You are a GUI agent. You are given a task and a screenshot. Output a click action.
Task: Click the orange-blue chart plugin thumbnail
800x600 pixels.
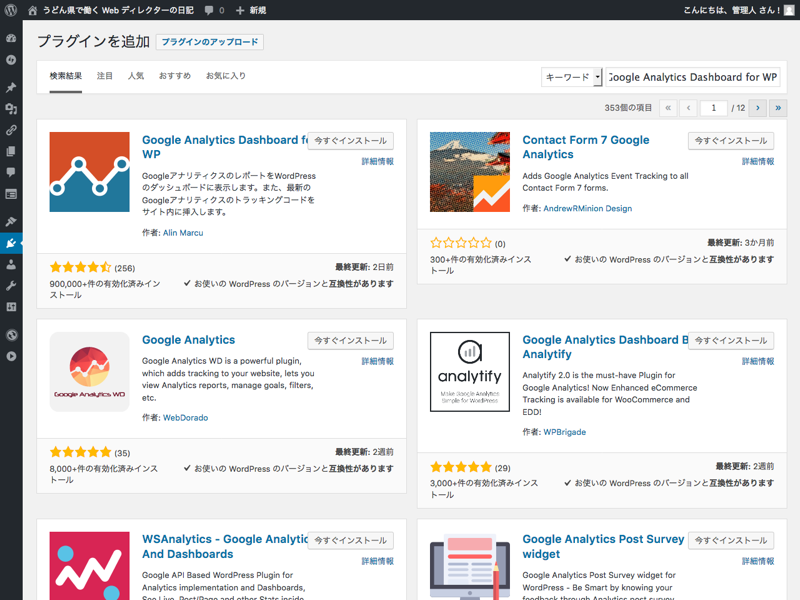coord(89,172)
